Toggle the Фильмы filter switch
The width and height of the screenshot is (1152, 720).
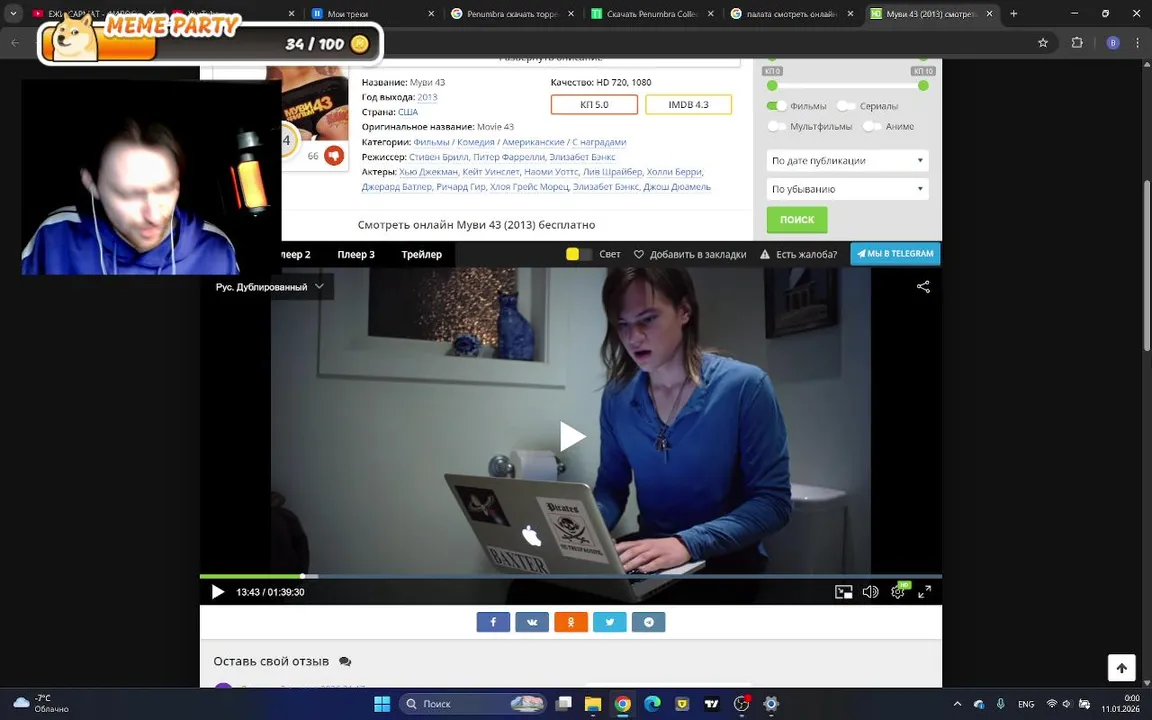coord(777,106)
